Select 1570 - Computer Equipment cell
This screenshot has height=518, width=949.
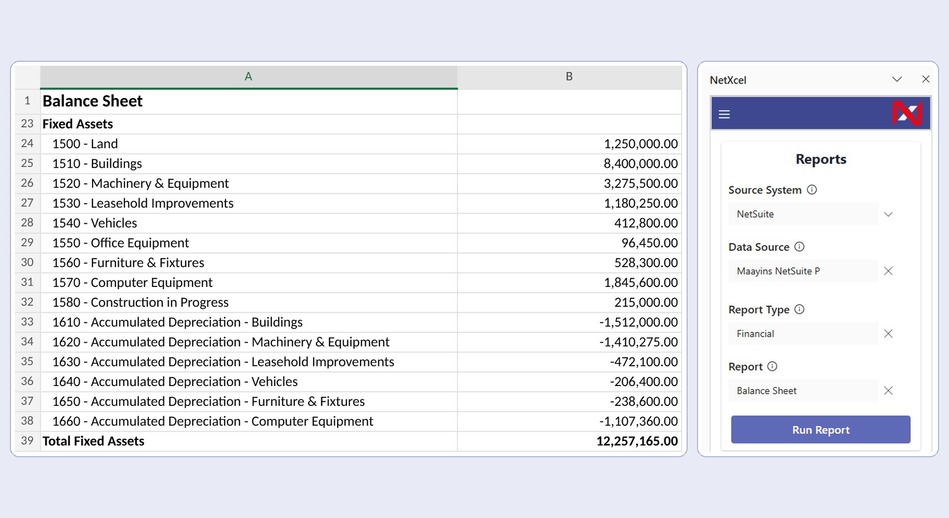(249, 283)
